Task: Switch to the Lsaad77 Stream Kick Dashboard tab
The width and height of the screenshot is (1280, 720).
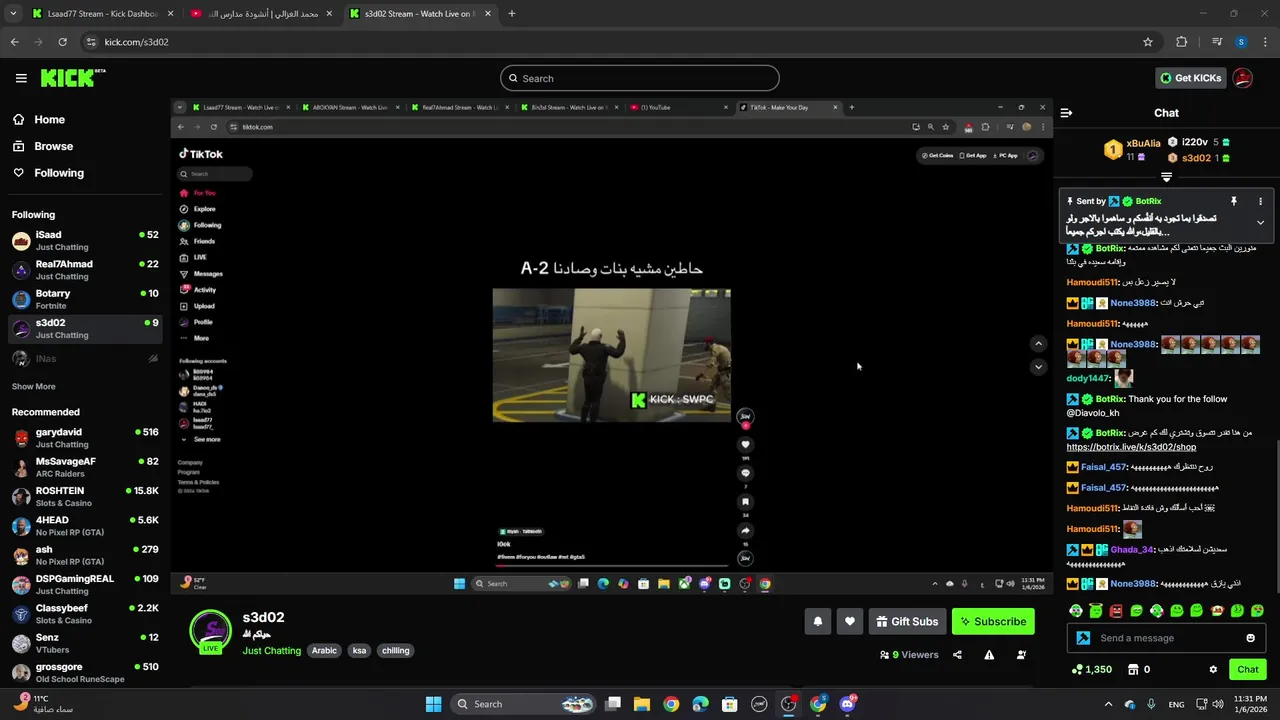Action: (101, 14)
